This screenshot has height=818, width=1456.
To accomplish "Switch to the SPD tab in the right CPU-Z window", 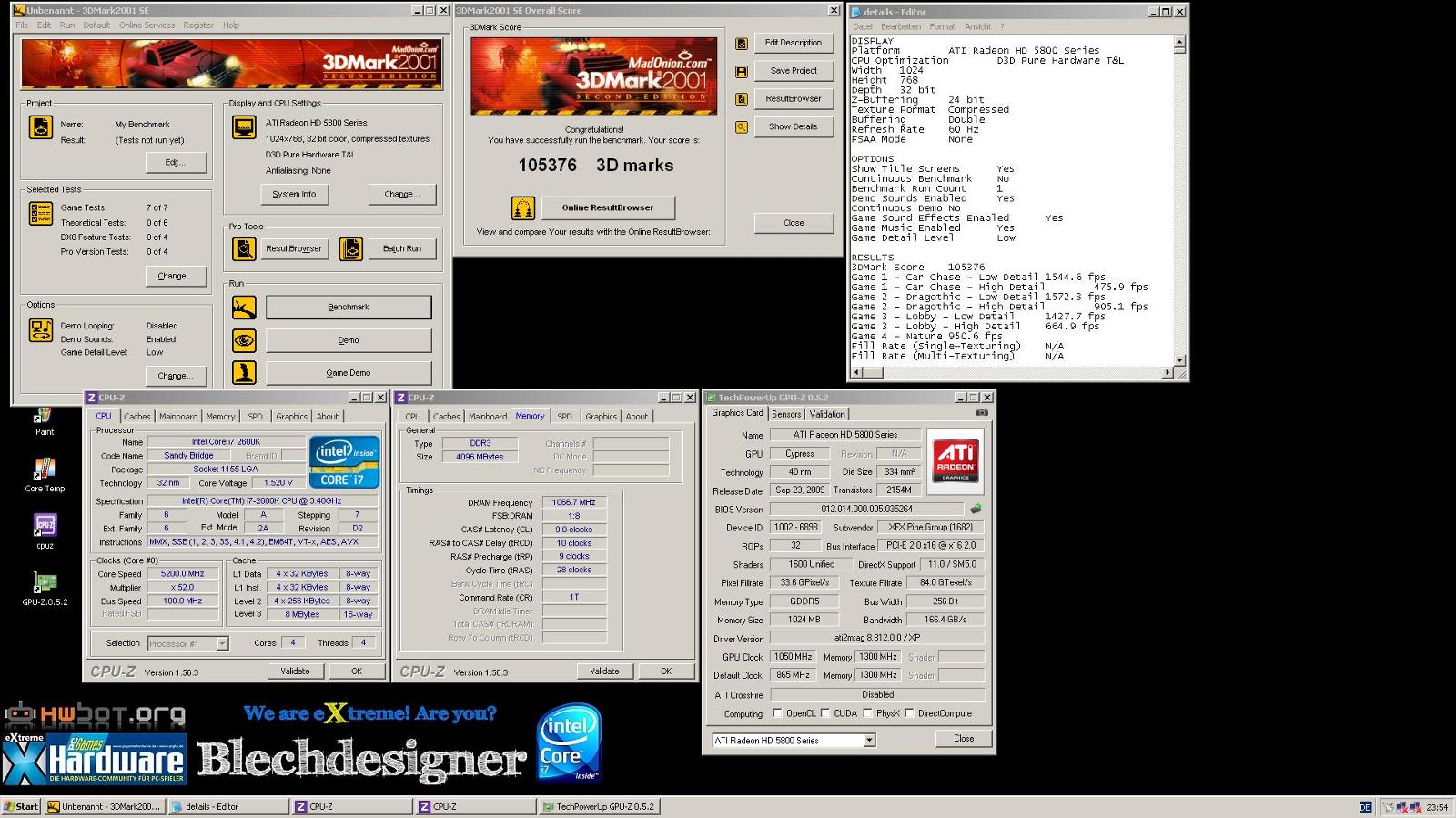I will coord(565,417).
